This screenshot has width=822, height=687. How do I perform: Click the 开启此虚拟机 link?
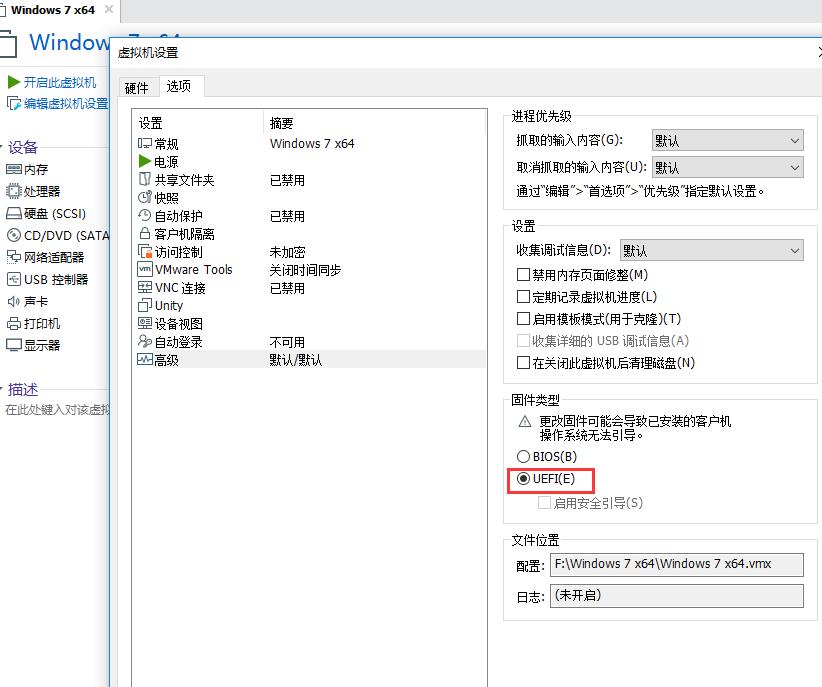click(x=59, y=82)
